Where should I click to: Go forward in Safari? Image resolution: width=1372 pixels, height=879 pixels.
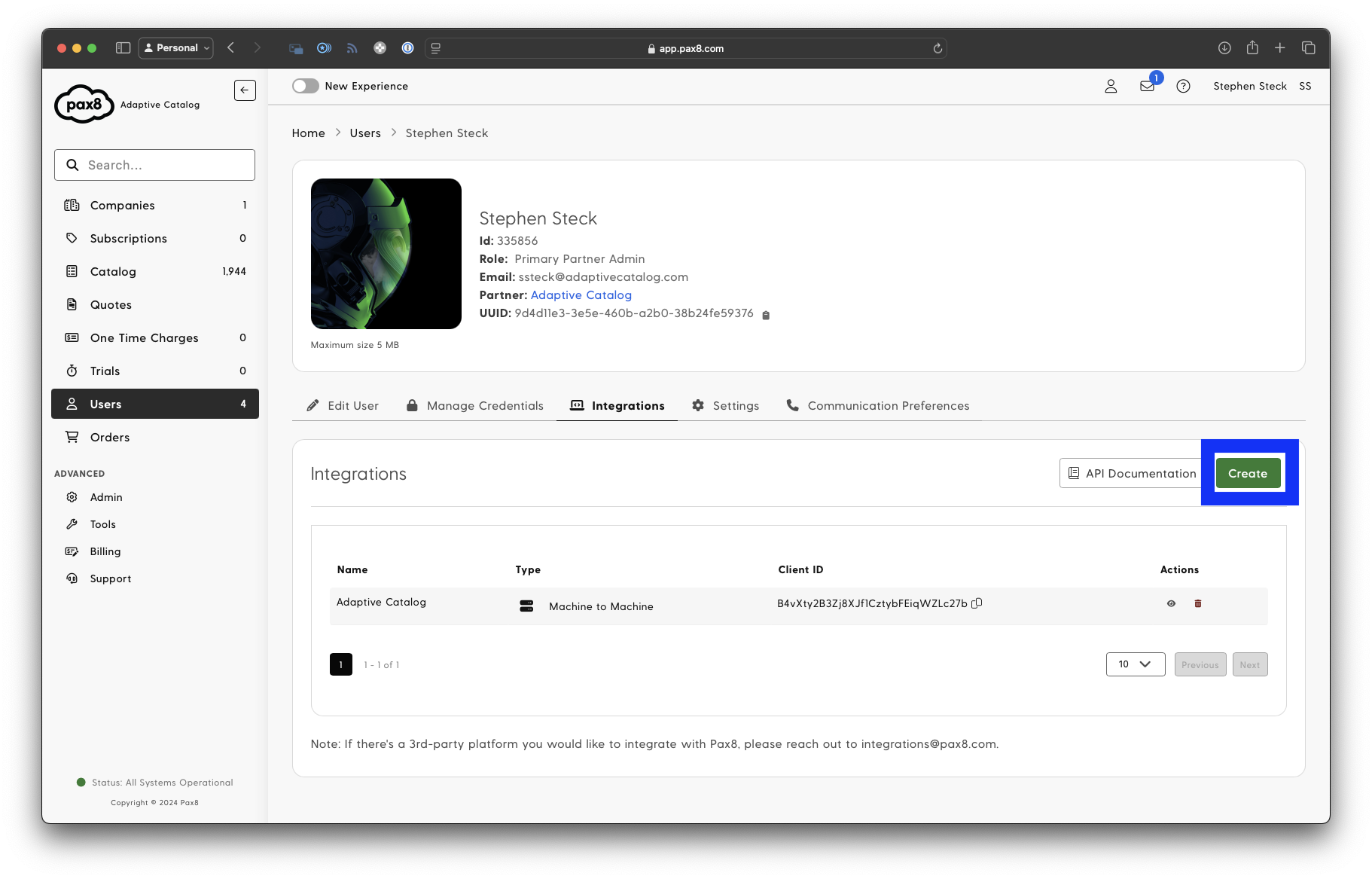click(x=258, y=48)
